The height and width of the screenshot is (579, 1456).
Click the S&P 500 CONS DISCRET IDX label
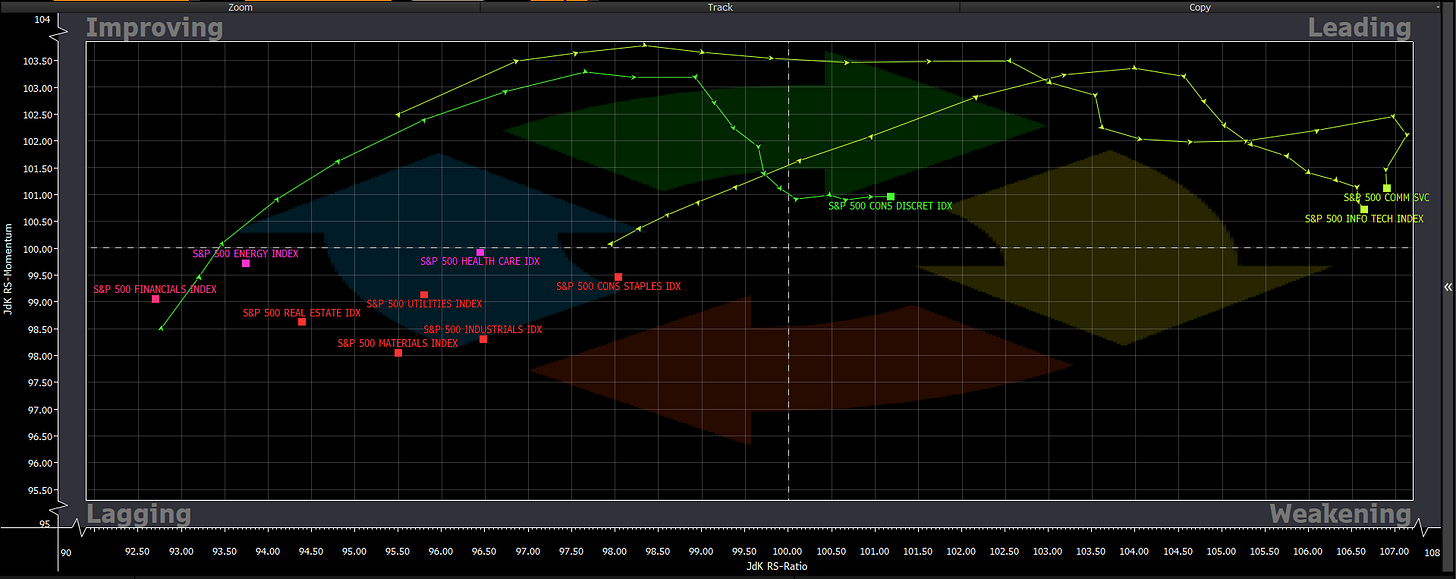point(890,205)
